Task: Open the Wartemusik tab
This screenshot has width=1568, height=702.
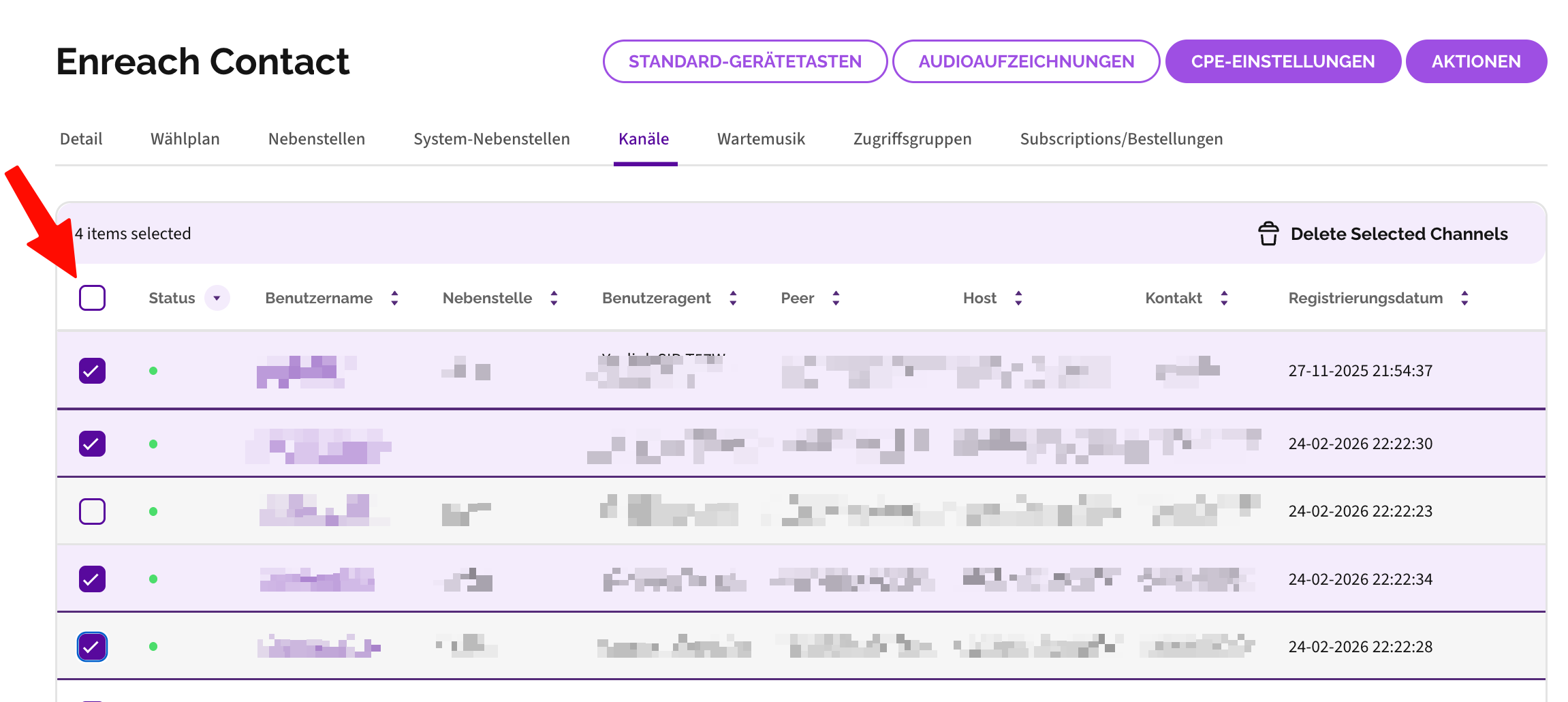Action: coord(761,139)
